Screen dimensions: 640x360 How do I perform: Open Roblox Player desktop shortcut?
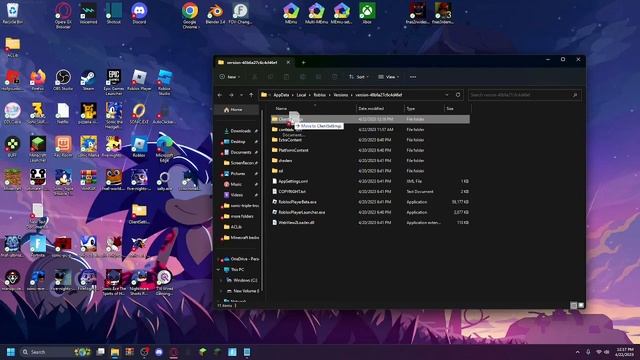pos(139,80)
